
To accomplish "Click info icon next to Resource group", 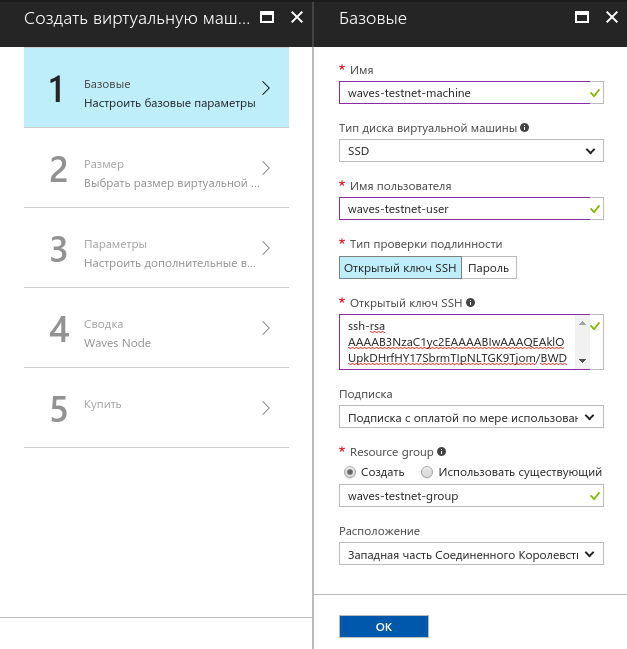I will click(x=441, y=451).
